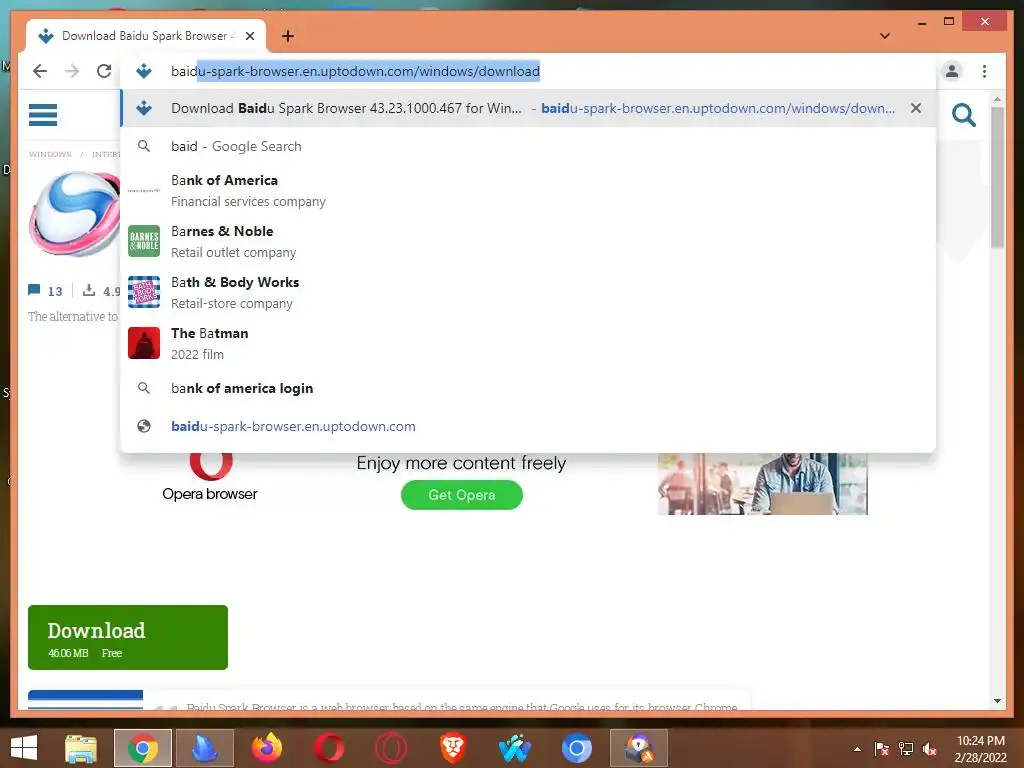Close the Download Baidu Spark Browser tab
Image resolution: width=1024 pixels, height=768 pixels.
coord(249,36)
